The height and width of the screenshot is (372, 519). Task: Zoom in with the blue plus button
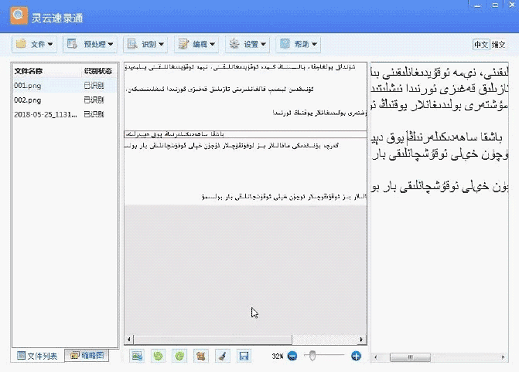[x=356, y=356]
